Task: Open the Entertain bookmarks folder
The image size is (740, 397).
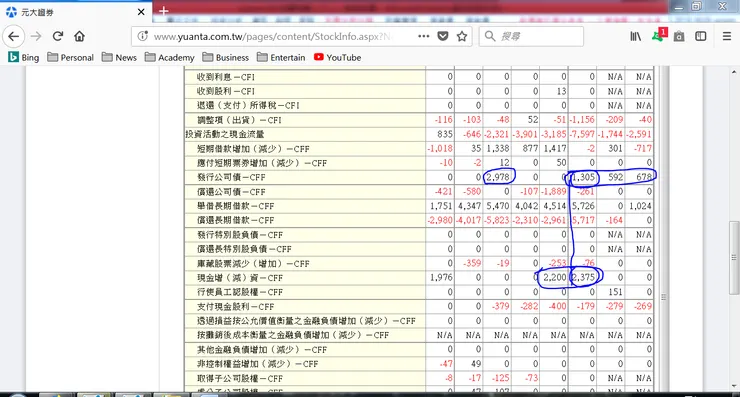Action: [281, 58]
